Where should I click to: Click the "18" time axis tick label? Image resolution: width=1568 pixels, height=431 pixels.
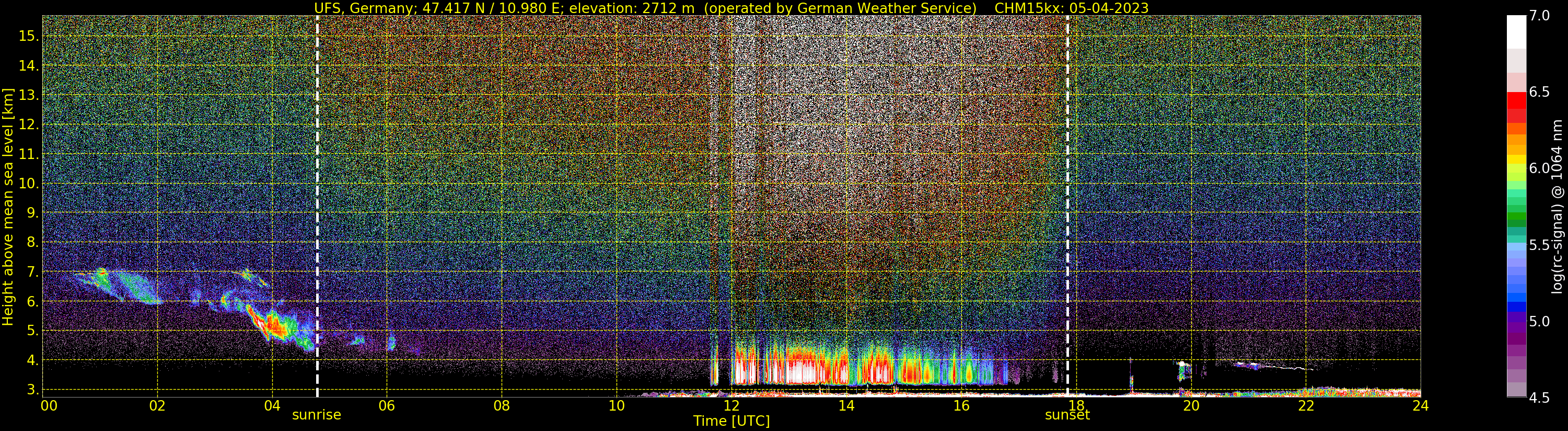click(x=1076, y=406)
